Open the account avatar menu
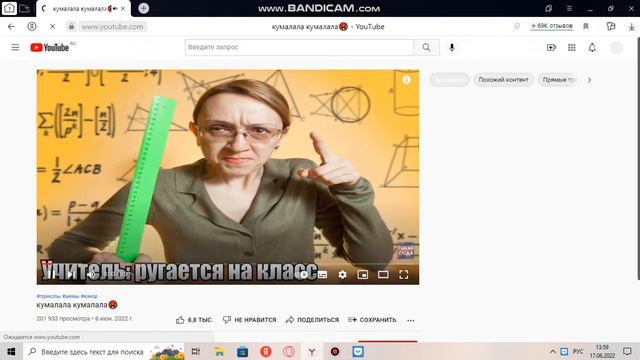Image resolution: width=640 pixels, height=360 pixels. tap(616, 47)
